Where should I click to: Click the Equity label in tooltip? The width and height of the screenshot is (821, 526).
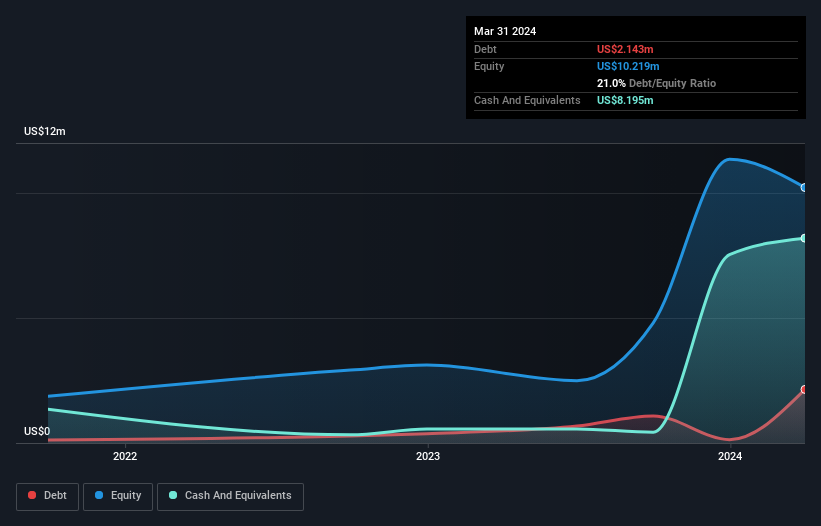pyautogui.click(x=489, y=66)
